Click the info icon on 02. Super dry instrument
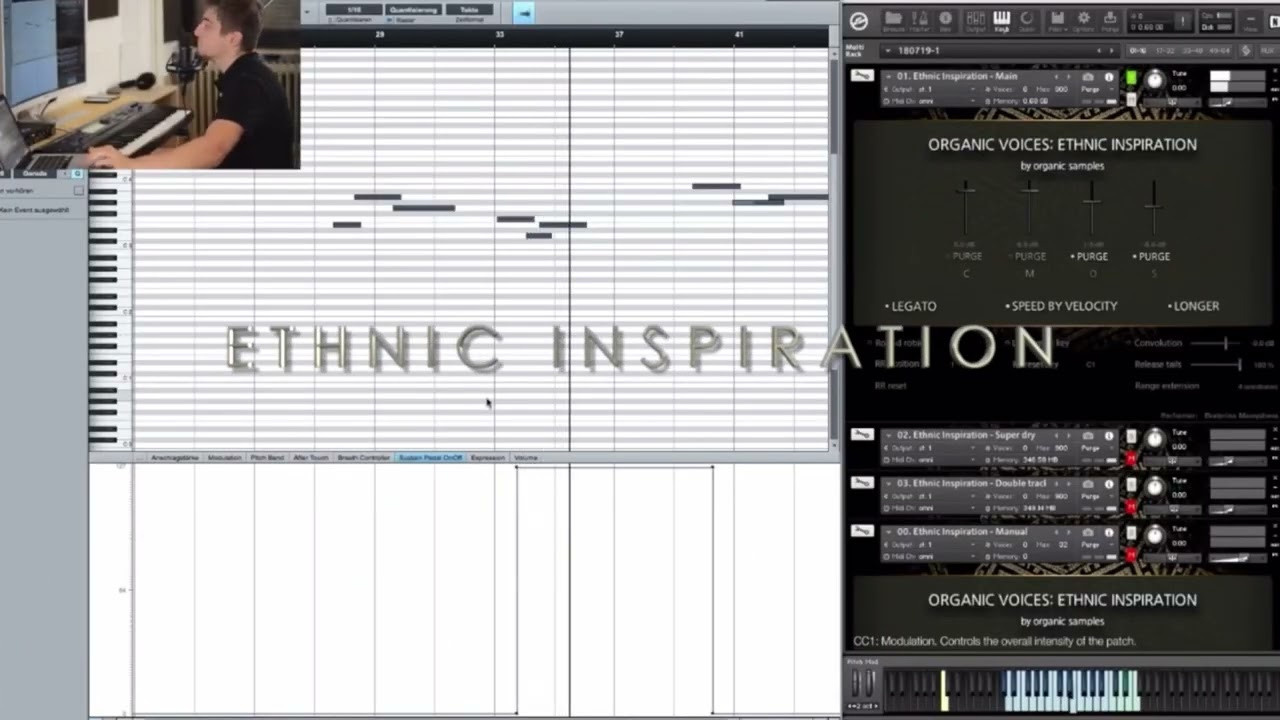The height and width of the screenshot is (720, 1280). point(1108,436)
